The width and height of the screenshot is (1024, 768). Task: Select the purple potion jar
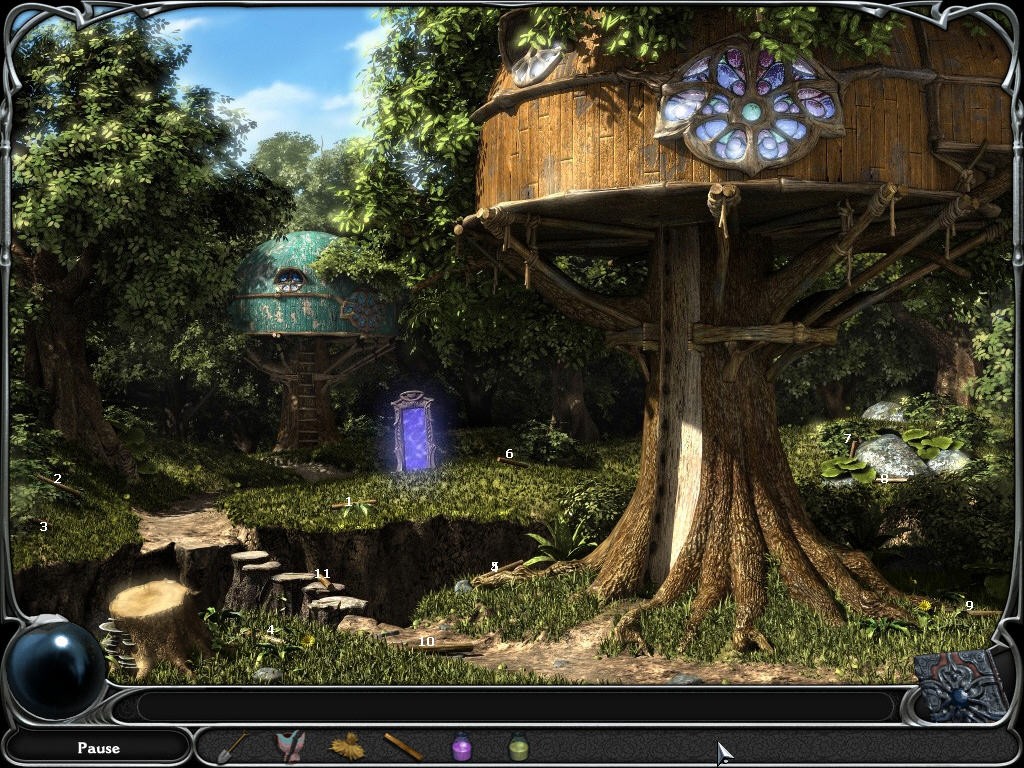[x=461, y=747]
